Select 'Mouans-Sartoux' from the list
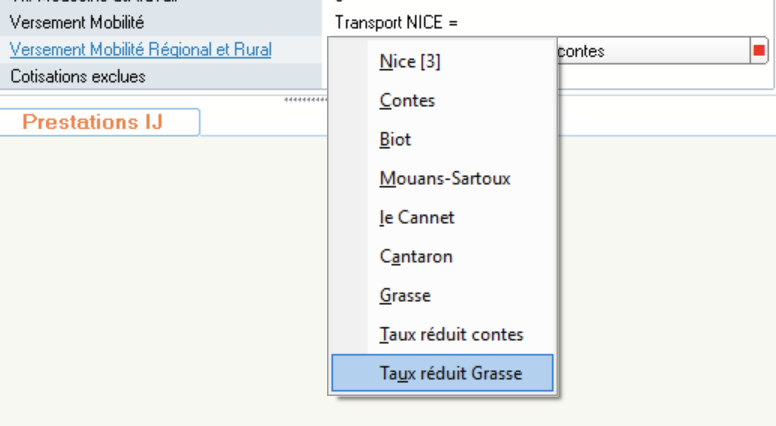 [445, 179]
